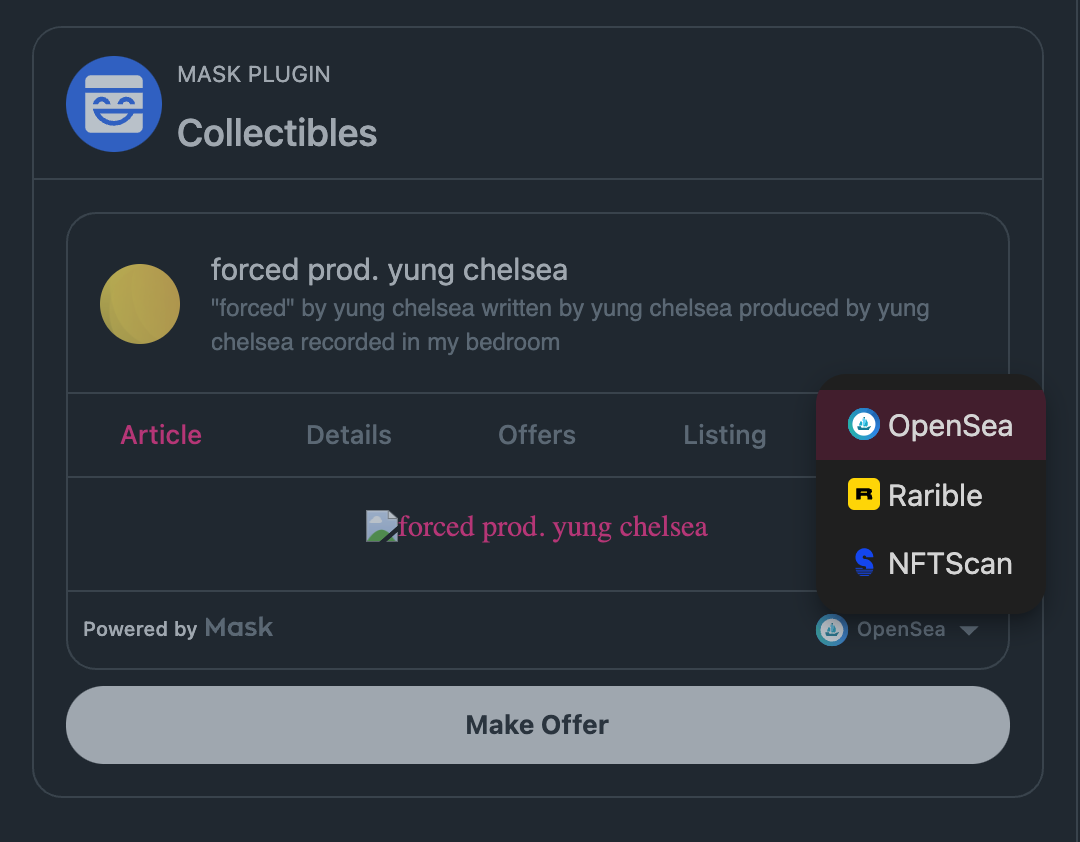1080x842 pixels.
Task: View the Offers tab
Action: 537,435
